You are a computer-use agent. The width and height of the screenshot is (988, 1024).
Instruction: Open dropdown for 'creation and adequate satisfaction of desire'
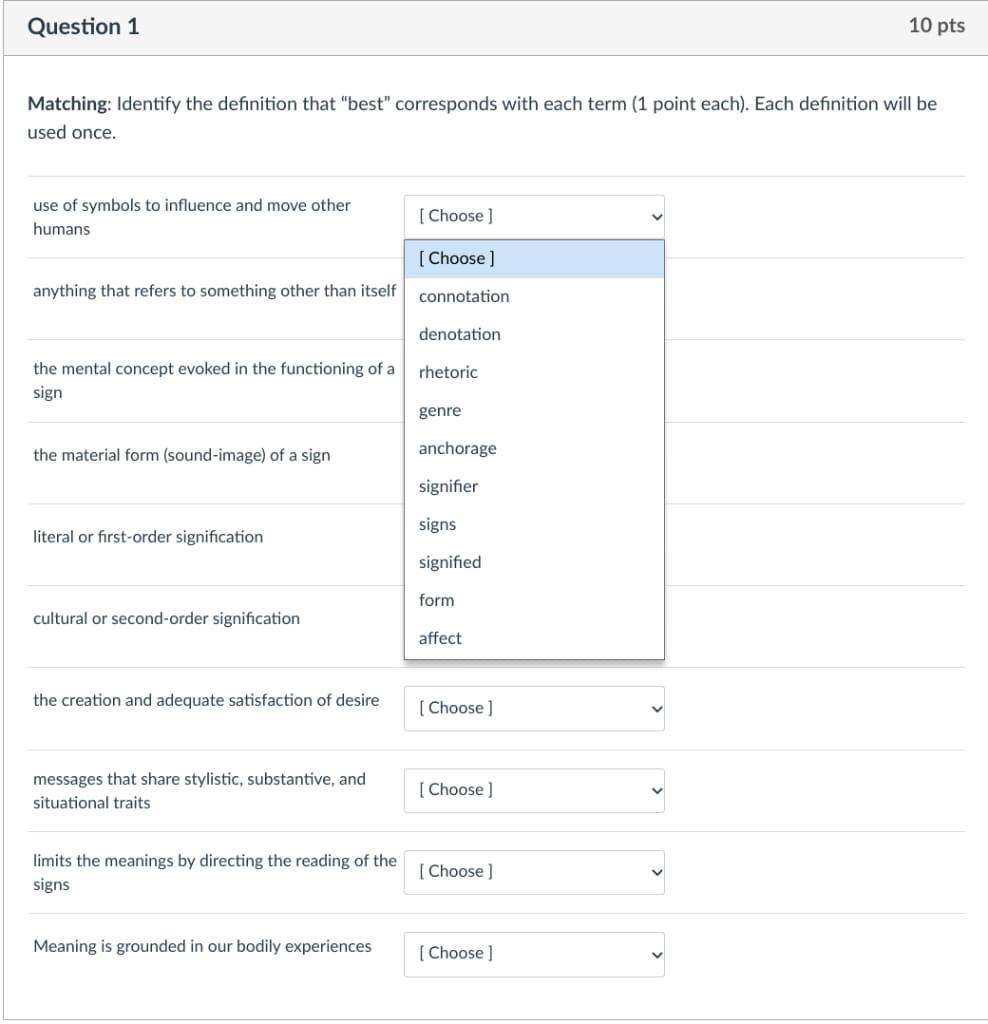534,709
